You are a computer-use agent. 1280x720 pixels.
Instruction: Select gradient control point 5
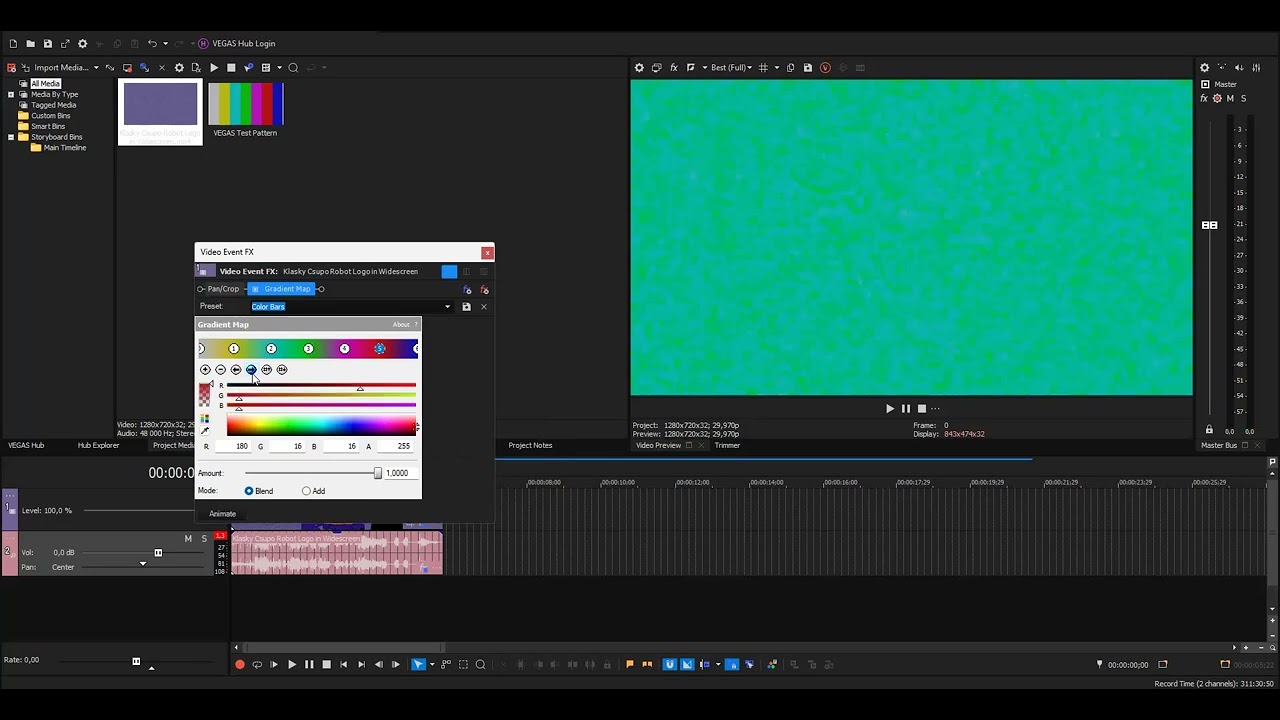(x=380, y=349)
